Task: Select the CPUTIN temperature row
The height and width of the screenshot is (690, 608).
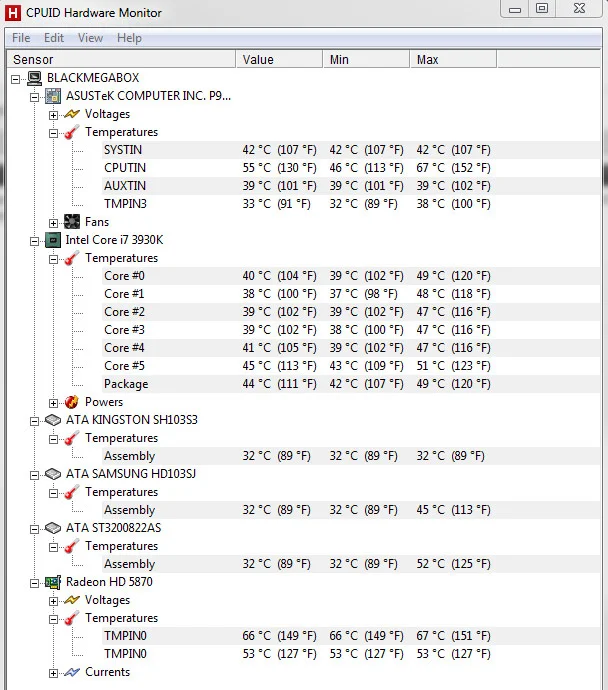Action: (x=124, y=168)
